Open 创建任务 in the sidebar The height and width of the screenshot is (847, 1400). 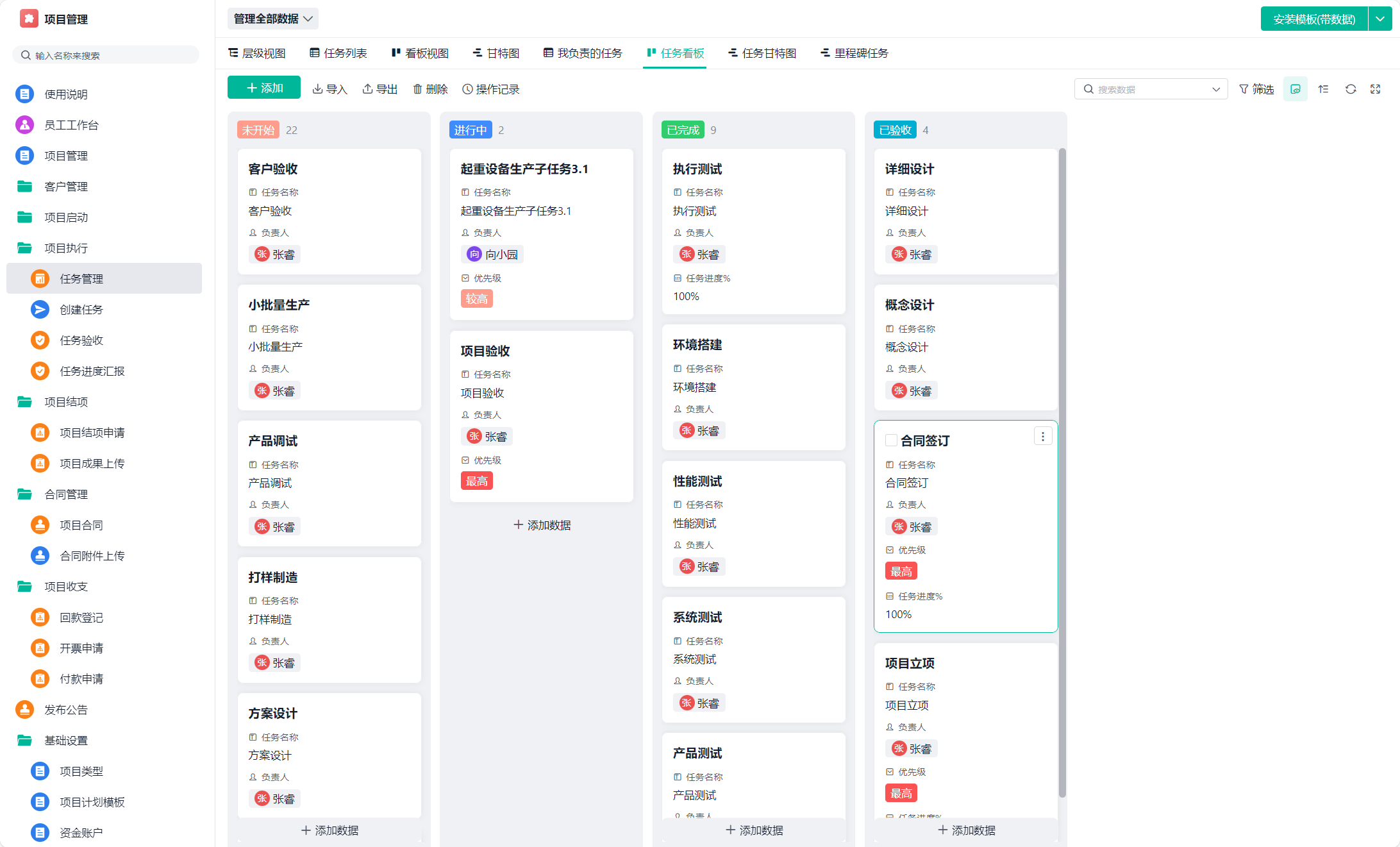pyautogui.click(x=81, y=310)
